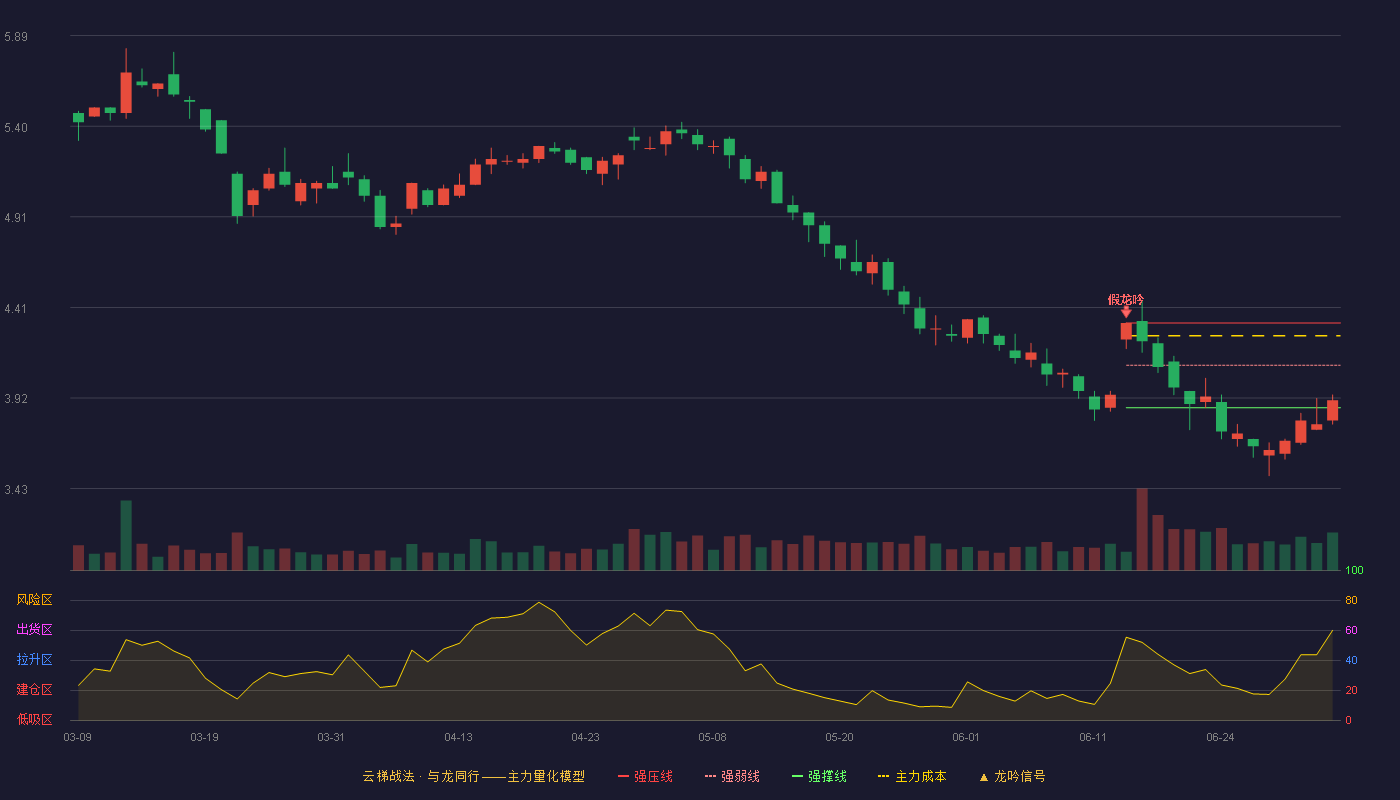Click the 3.92 price axis label

click(16, 399)
